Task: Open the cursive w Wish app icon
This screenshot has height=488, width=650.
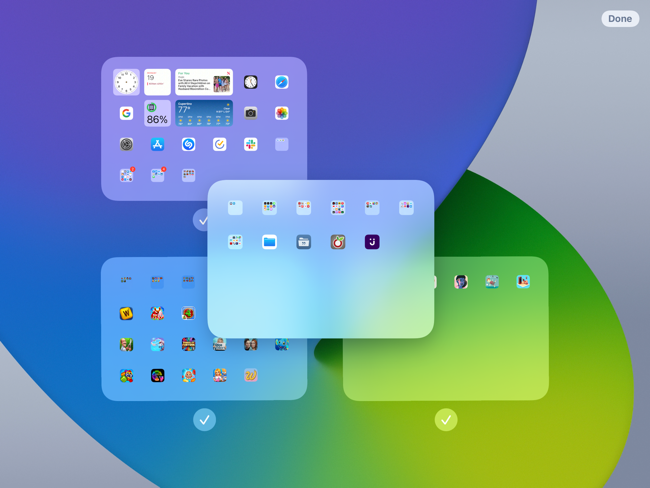Action: [250, 375]
